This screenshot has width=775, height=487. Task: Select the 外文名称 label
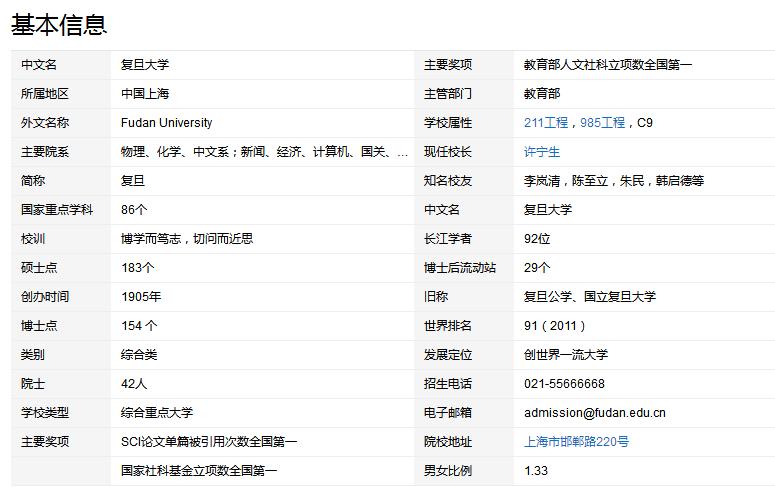[x=44, y=123]
